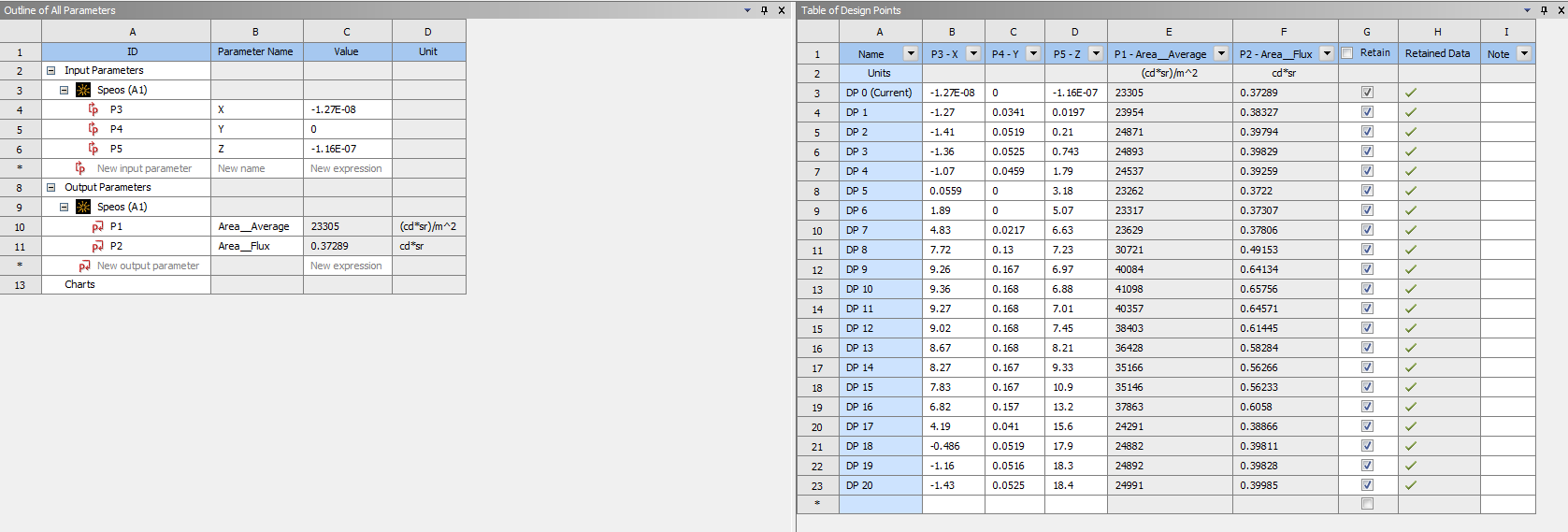
Task: Click the retained data checkmark for DP 20
Action: click(1410, 485)
